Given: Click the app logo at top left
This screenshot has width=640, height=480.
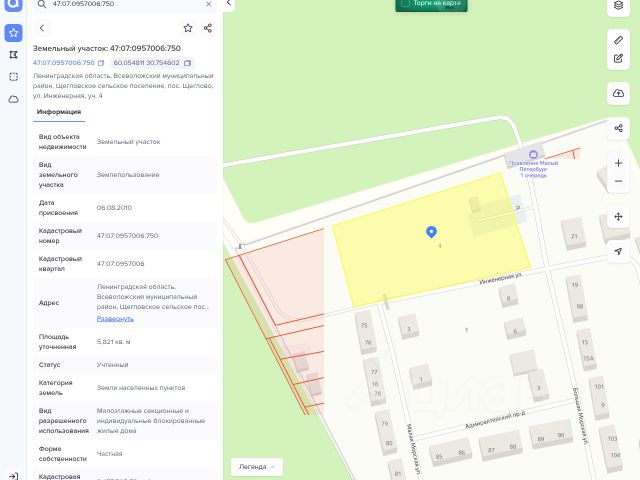Looking at the screenshot, I should coord(13,5).
